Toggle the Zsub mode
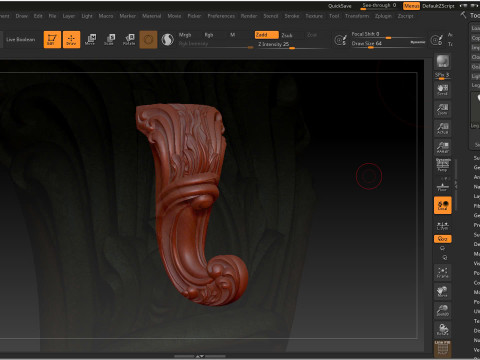480x360 pixels. (287, 35)
